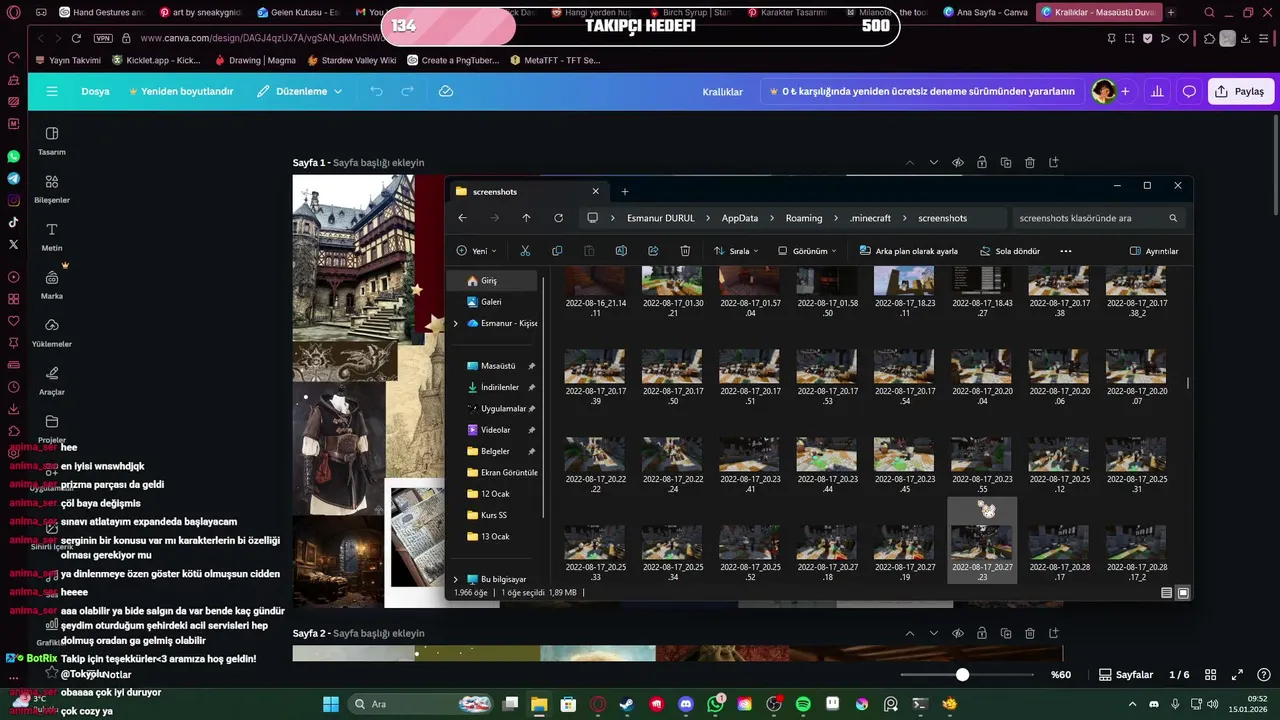Toggle lock on Sayfa 1
The image size is (1280, 720).
[982, 163]
